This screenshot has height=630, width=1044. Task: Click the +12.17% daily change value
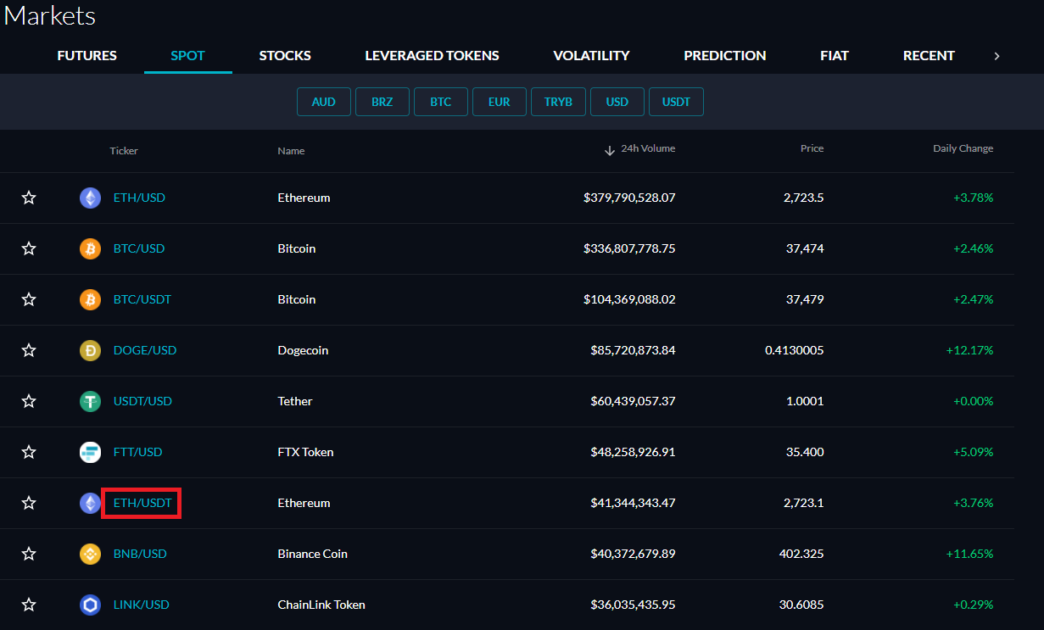969,350
